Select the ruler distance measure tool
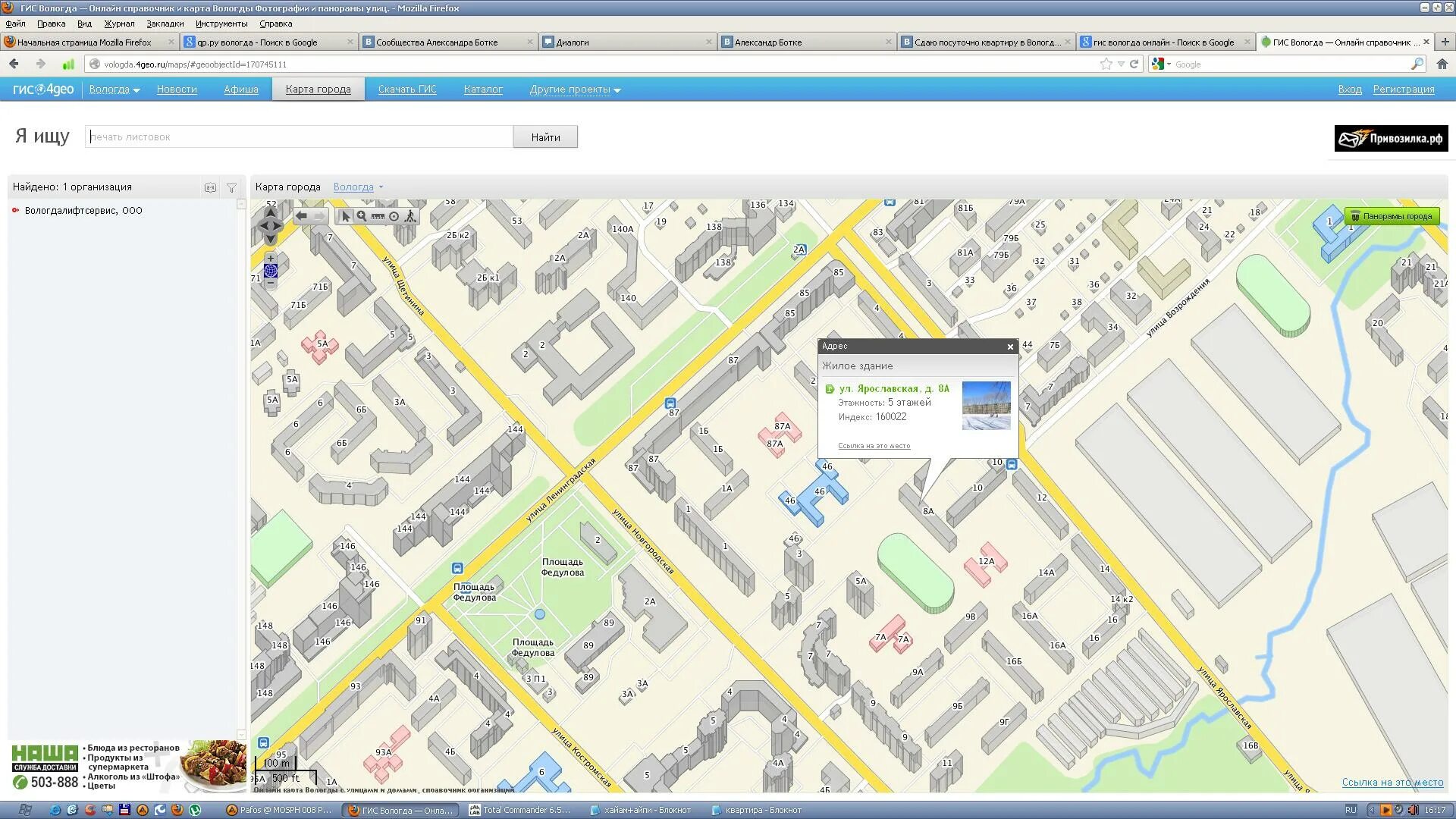 (x=378, y=216)
